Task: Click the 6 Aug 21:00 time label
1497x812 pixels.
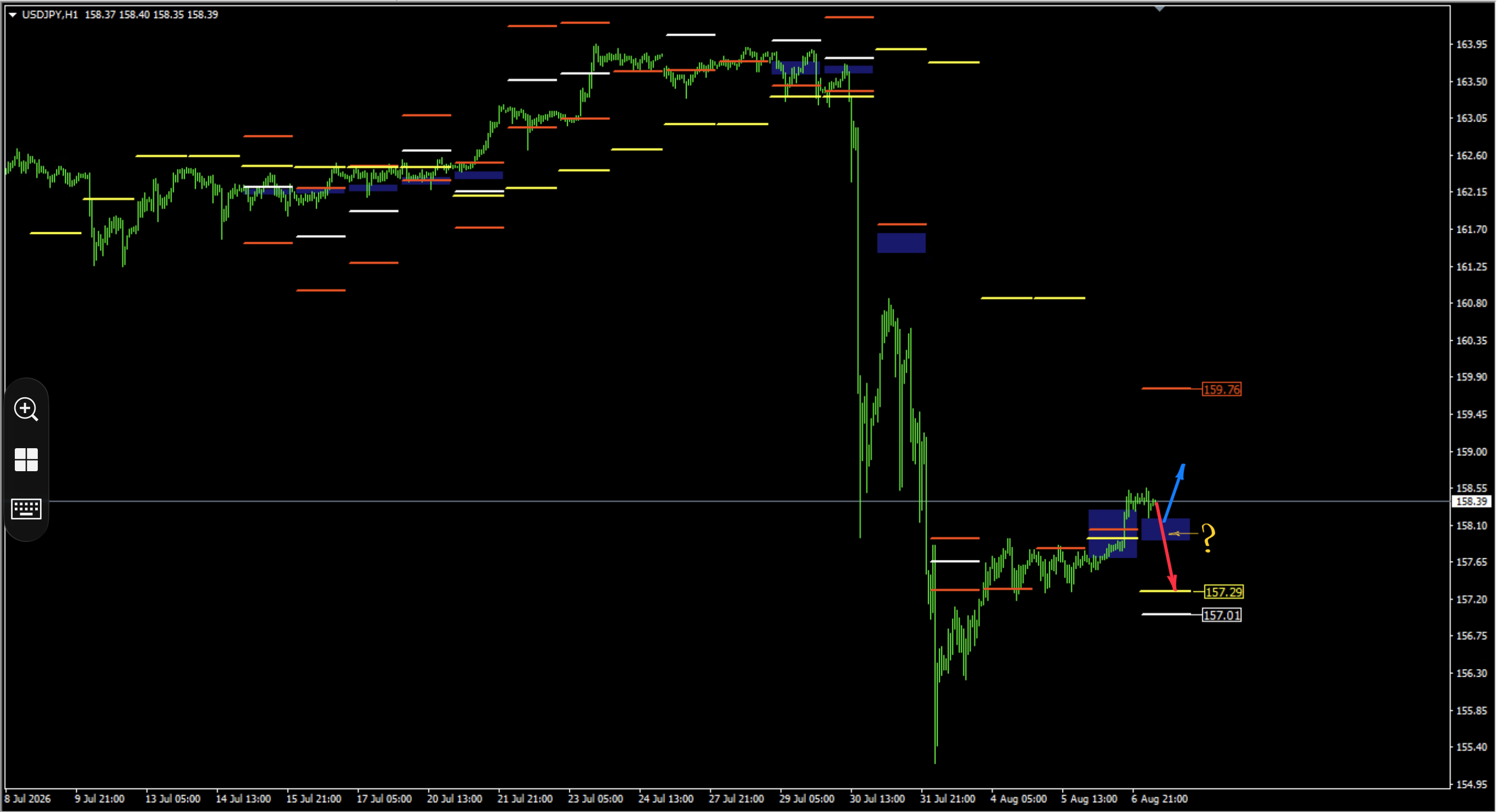Action: (1159, 799)
